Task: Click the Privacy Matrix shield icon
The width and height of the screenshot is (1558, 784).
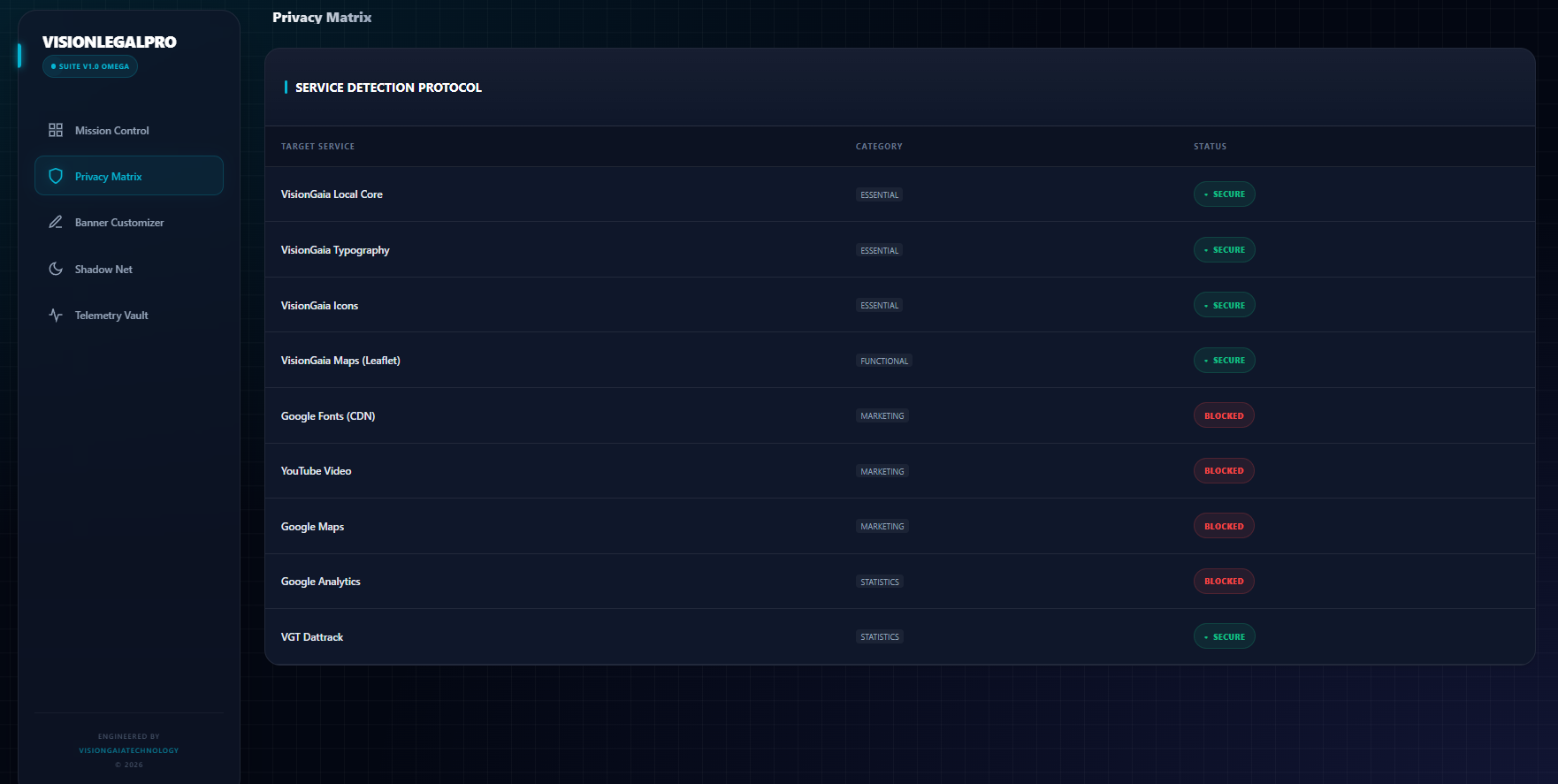Action: point(56,176)
